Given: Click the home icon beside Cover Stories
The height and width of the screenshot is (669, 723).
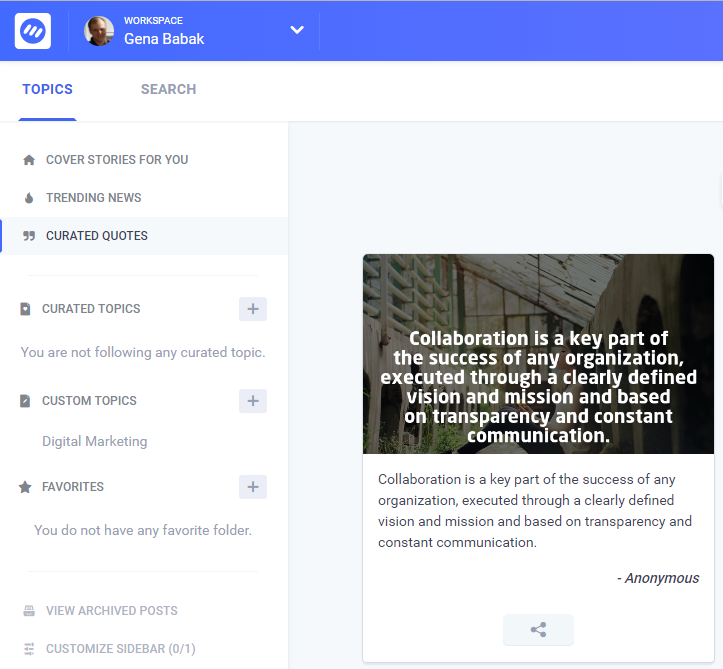Looking at the screenshot, I should click(x=29, y=160).
